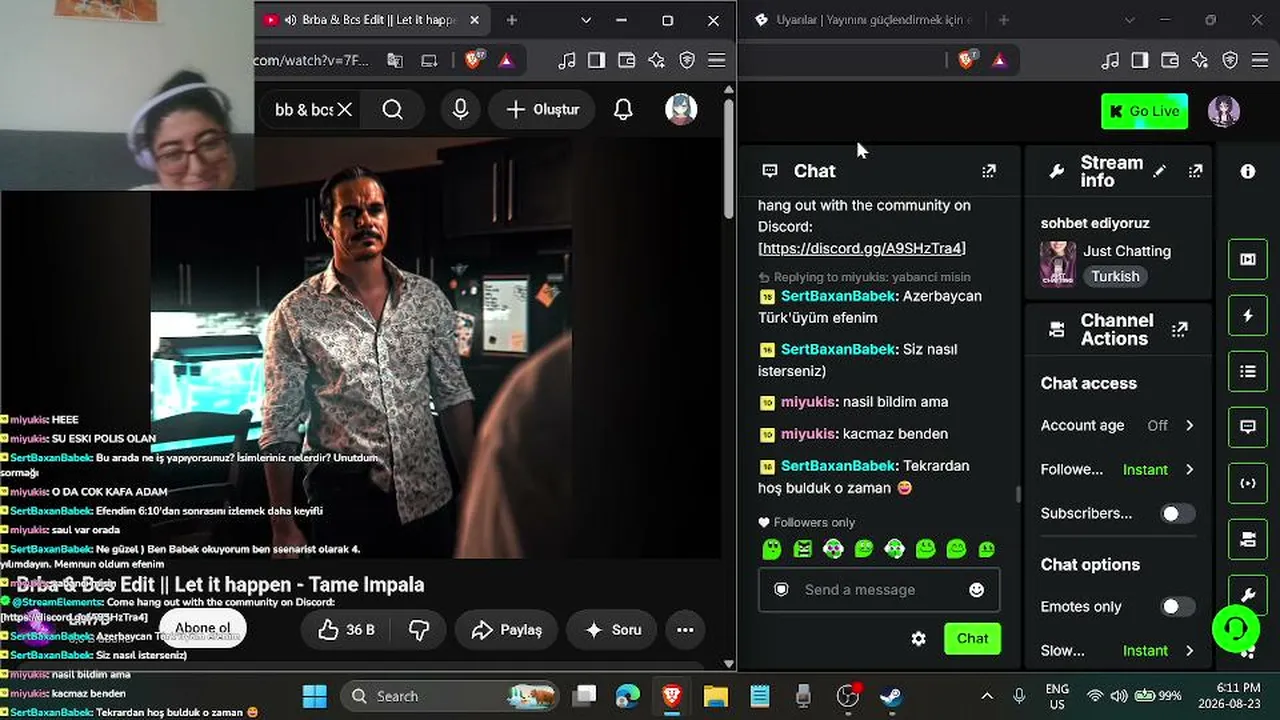Click the Turkish language tag
The width and height of the screenshot is (1280, 720).
coord(1115,276)
